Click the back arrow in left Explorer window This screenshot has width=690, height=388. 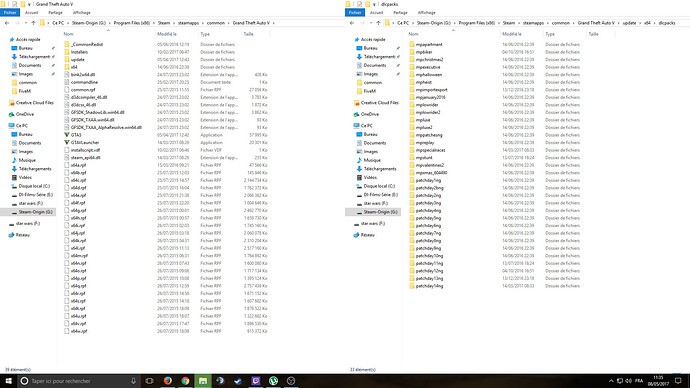click(7, 23)
